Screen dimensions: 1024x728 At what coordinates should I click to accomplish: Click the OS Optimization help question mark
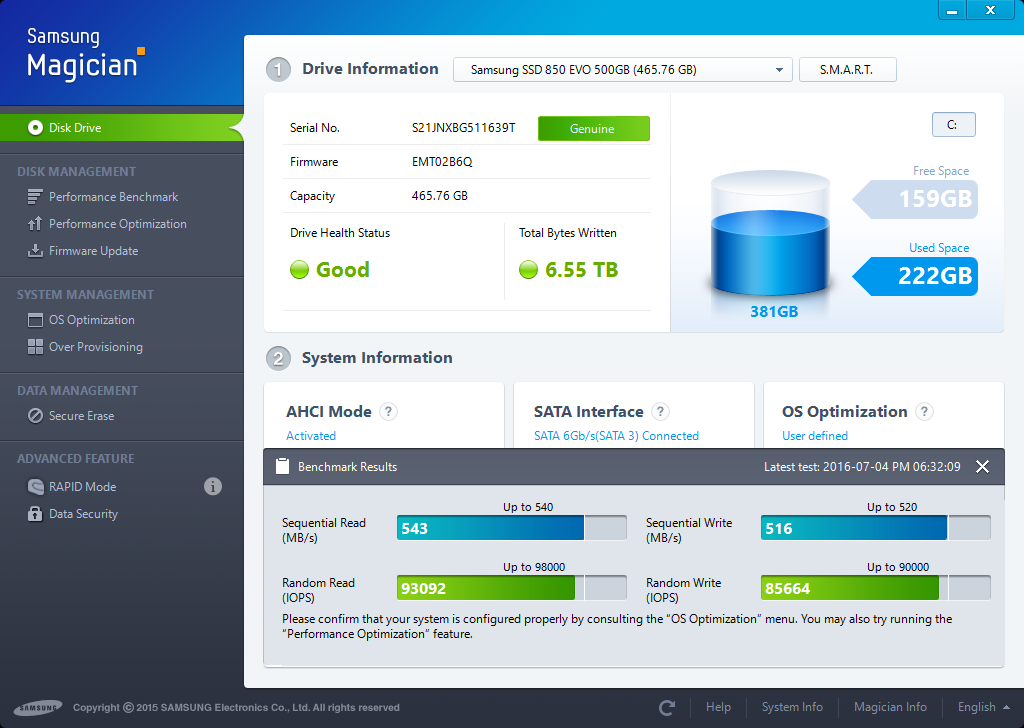(x=924, y=412)
